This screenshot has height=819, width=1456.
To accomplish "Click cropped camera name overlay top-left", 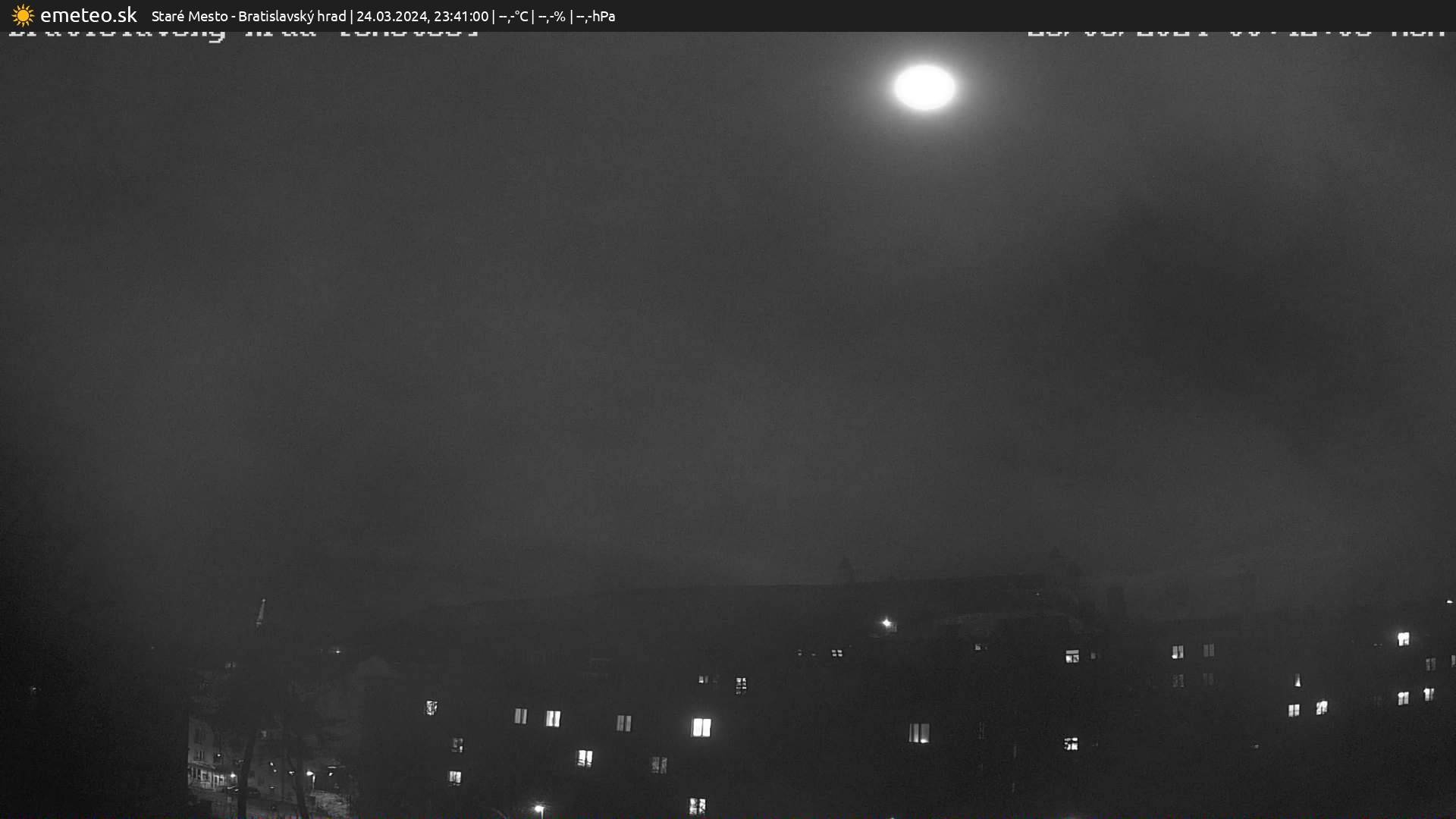I will pos(243,34).
